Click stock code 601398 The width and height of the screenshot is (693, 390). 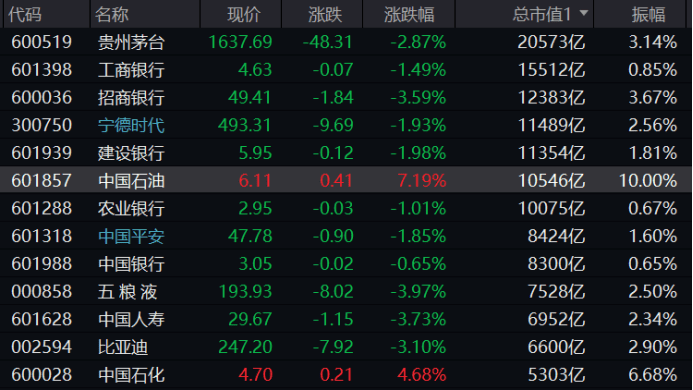42,70
